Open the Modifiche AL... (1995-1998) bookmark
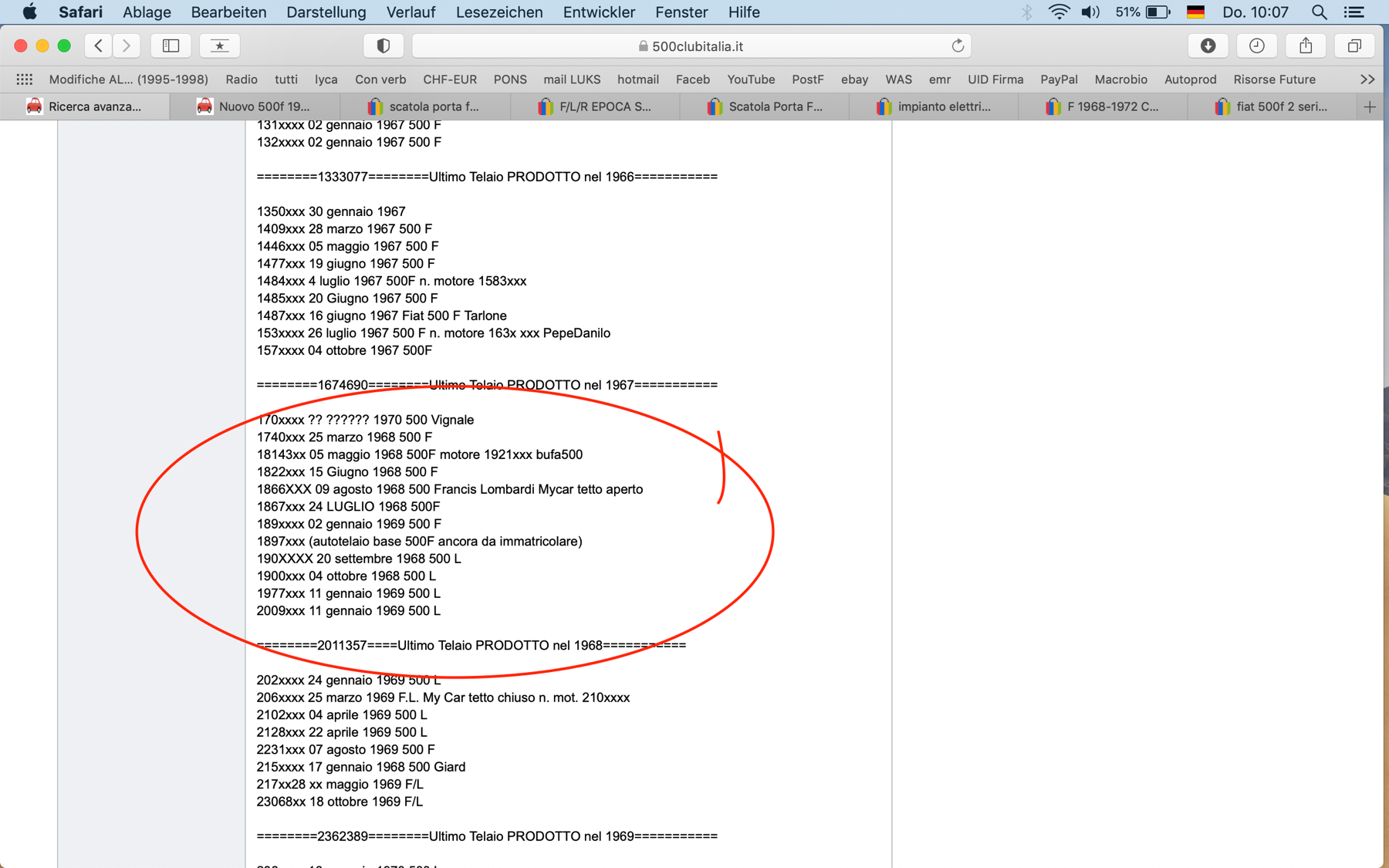Screen dimensions: 1389x868 point(128,79)
